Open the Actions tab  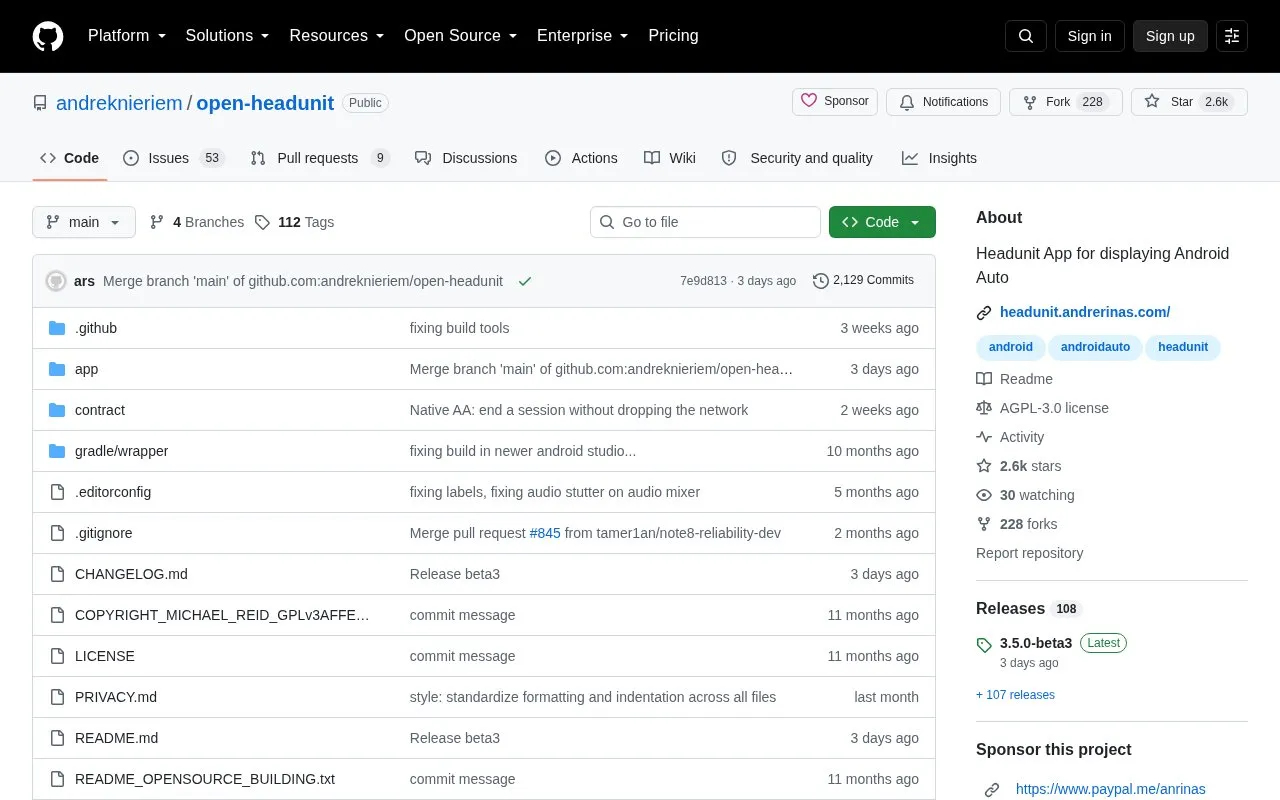(581, 158)
